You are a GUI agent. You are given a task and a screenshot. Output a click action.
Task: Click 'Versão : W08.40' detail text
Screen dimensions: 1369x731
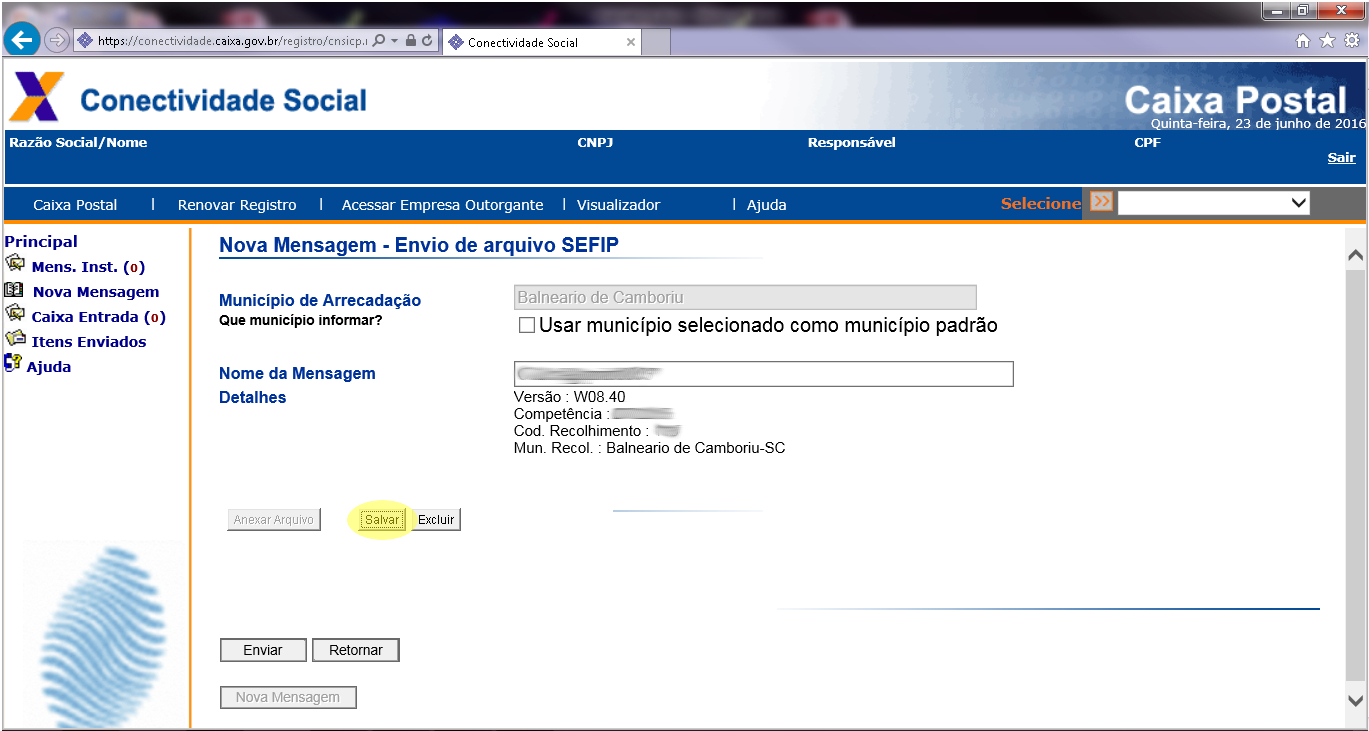coord(569,397)
